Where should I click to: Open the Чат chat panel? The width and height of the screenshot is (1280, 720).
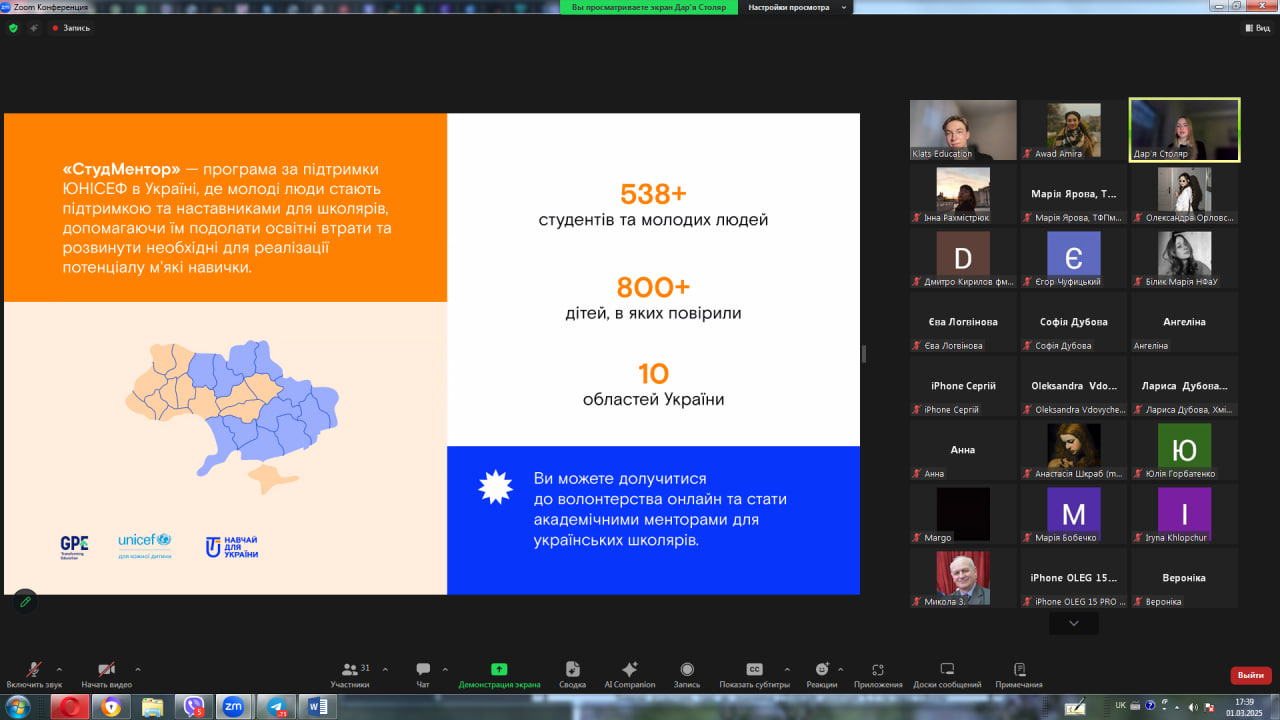pos(423,675)
